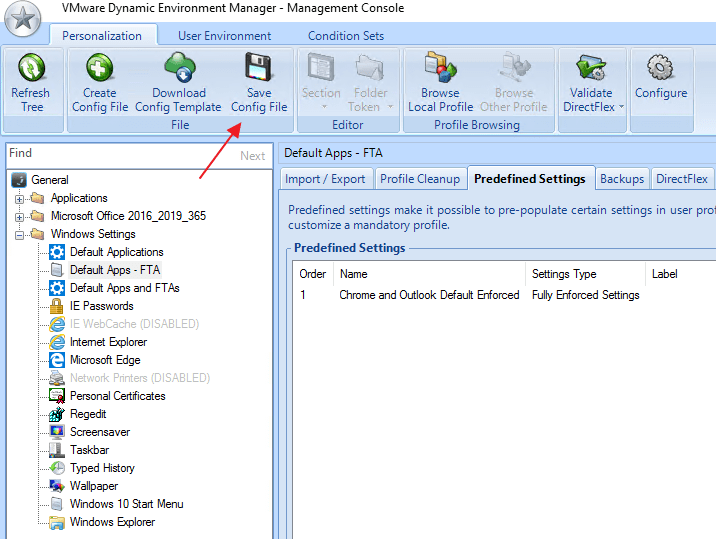This screenshot has width=716, height=539.
Task: Click the Create Config File icon
Action: coord(99,69)
